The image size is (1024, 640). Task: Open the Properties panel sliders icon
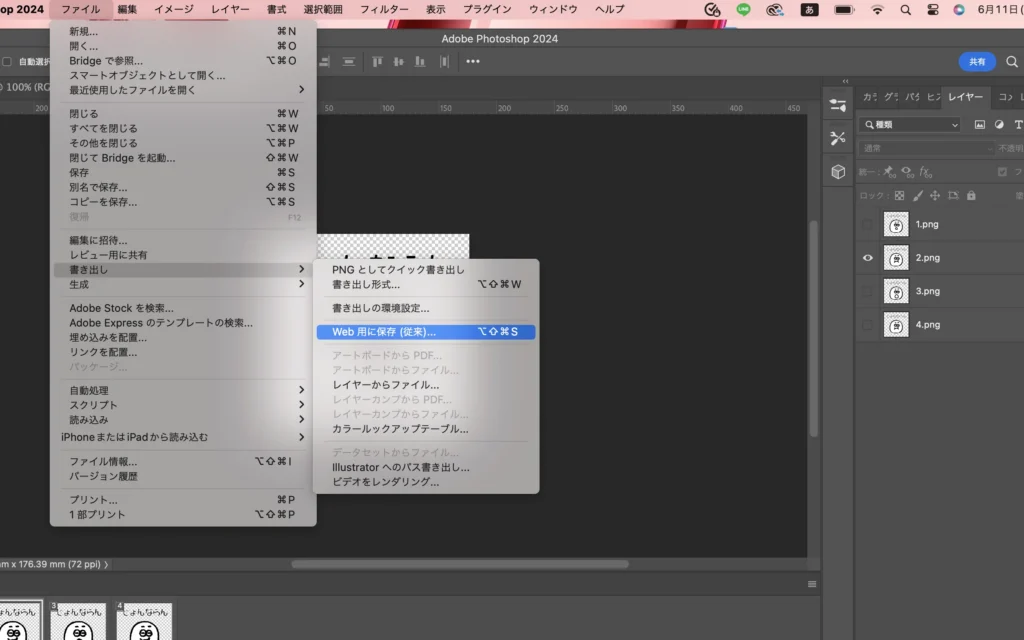click(838, 104)
